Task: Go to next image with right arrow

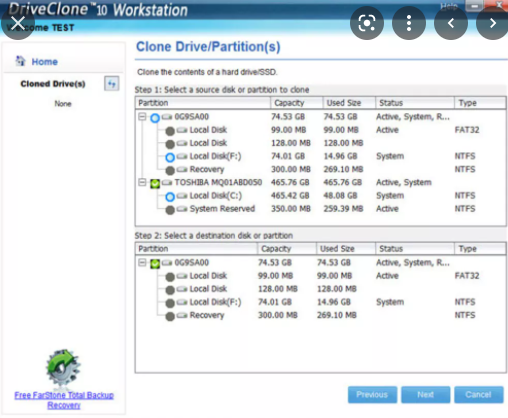Action: tap(493, 23)
